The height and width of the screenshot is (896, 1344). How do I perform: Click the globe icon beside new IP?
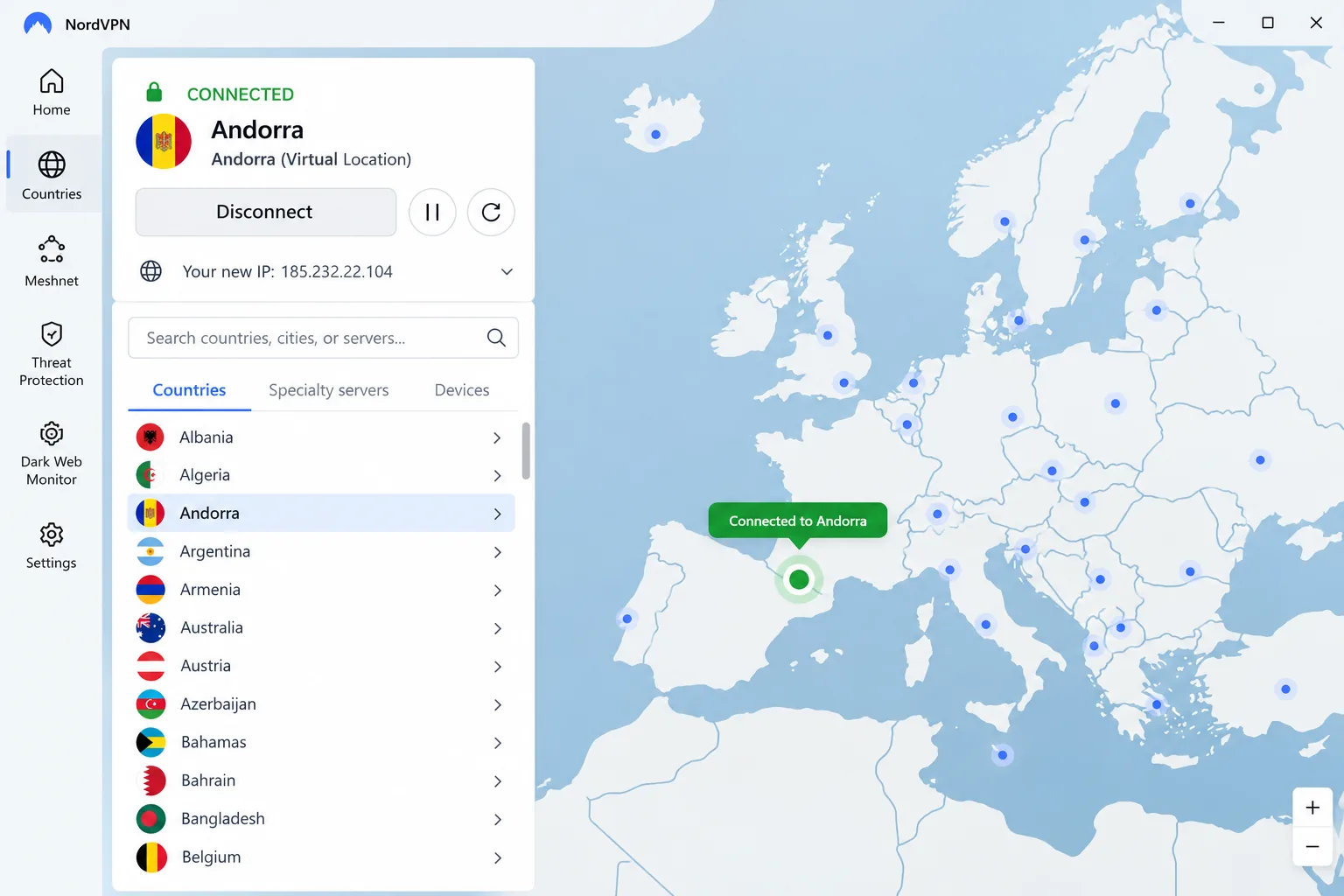click(151, 271)
